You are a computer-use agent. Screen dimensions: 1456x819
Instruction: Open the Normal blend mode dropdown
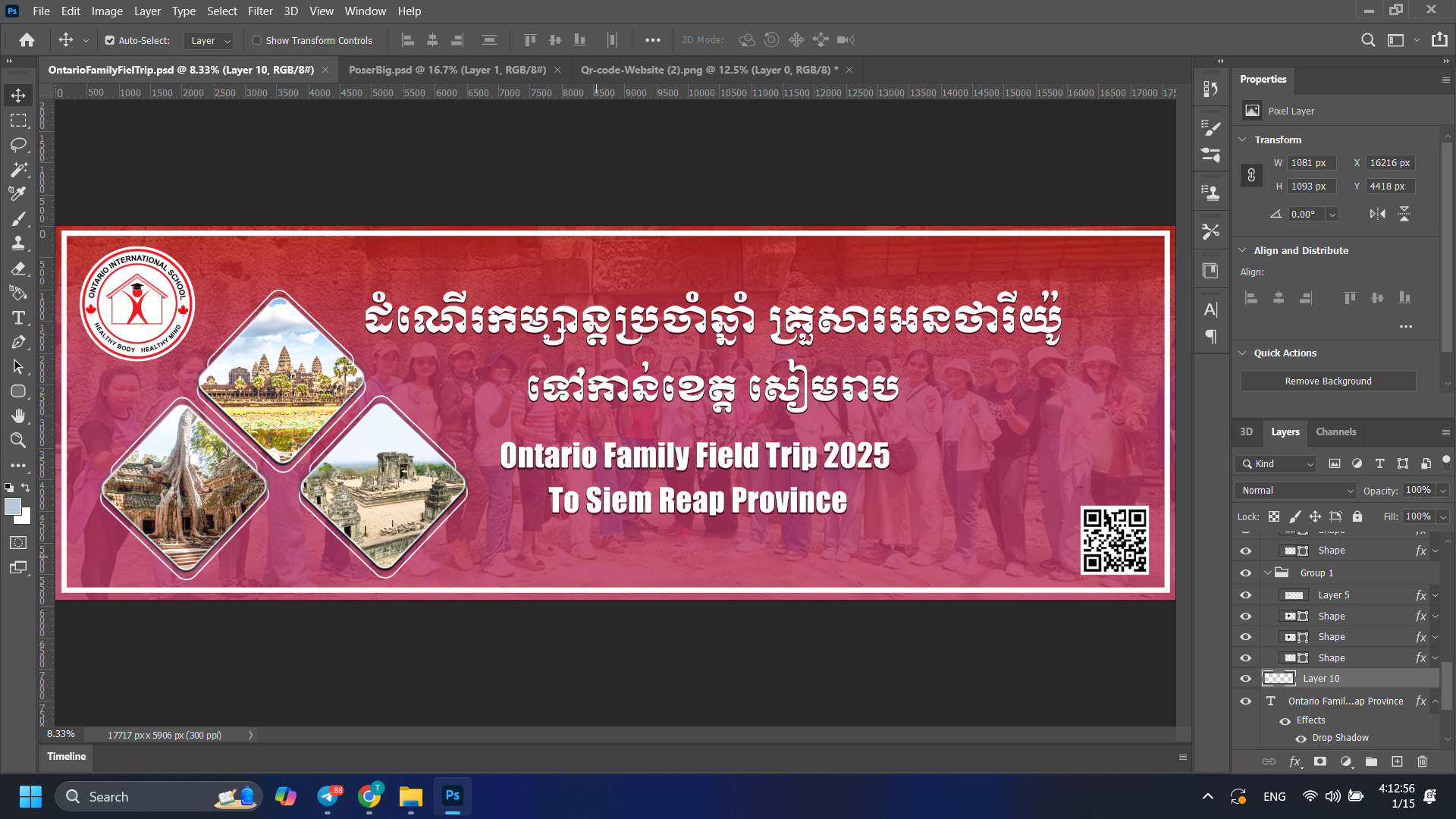pos(1295,491)
